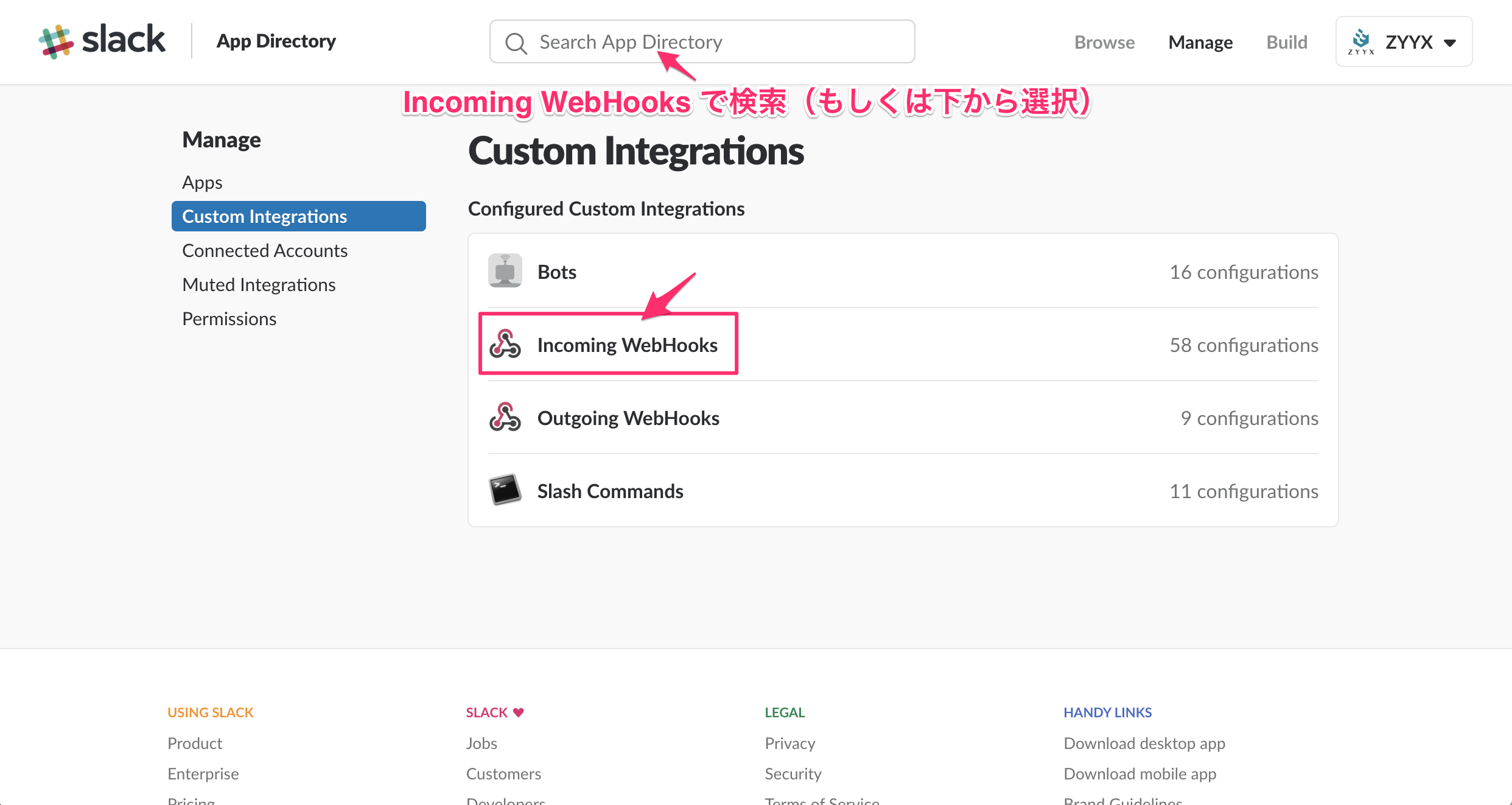This screenshot has height=805, width=1512.
Task: Expand the ZYYX workspace dropdown arrow
Action: (1450, 43)
